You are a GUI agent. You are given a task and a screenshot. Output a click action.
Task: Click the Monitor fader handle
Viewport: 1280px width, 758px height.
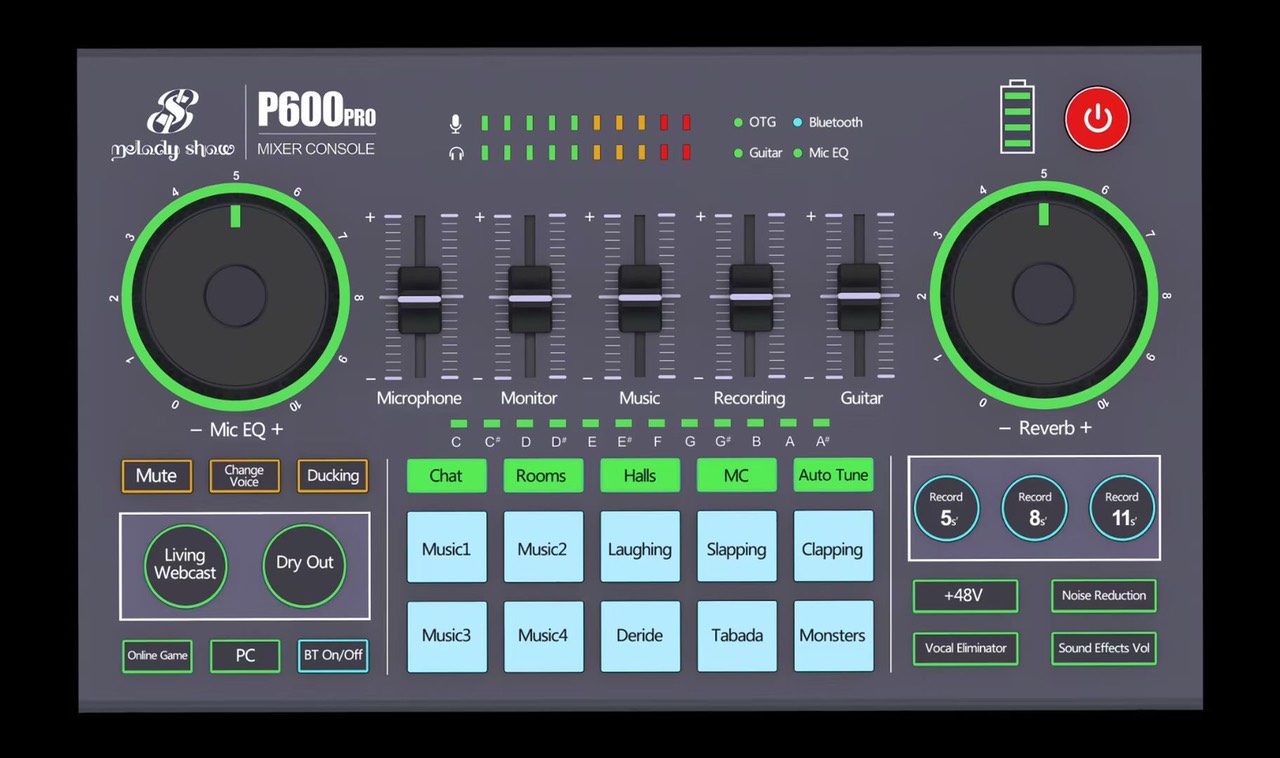pyautogui.click(x=529, y=298)
